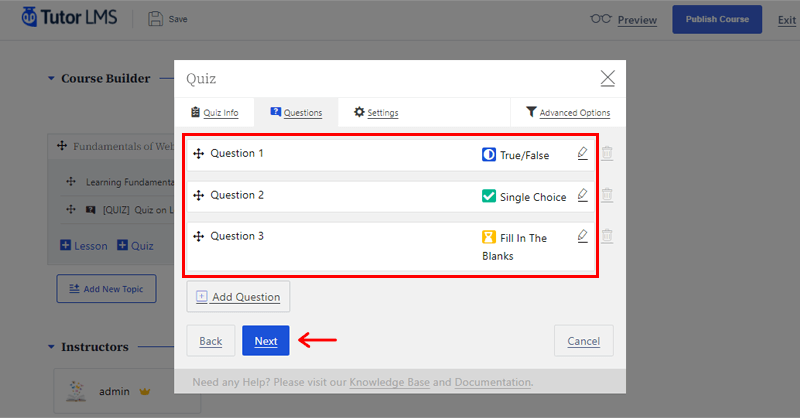This screenshot has width=800, height=418.
Task: Close the Quiz dialog
Action: coord(607,78)
